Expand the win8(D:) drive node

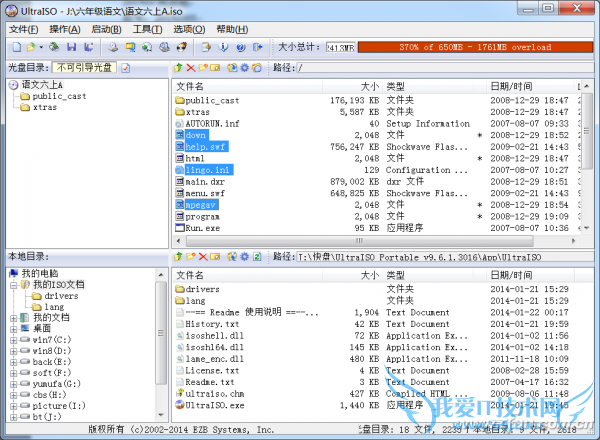point(14,351)
